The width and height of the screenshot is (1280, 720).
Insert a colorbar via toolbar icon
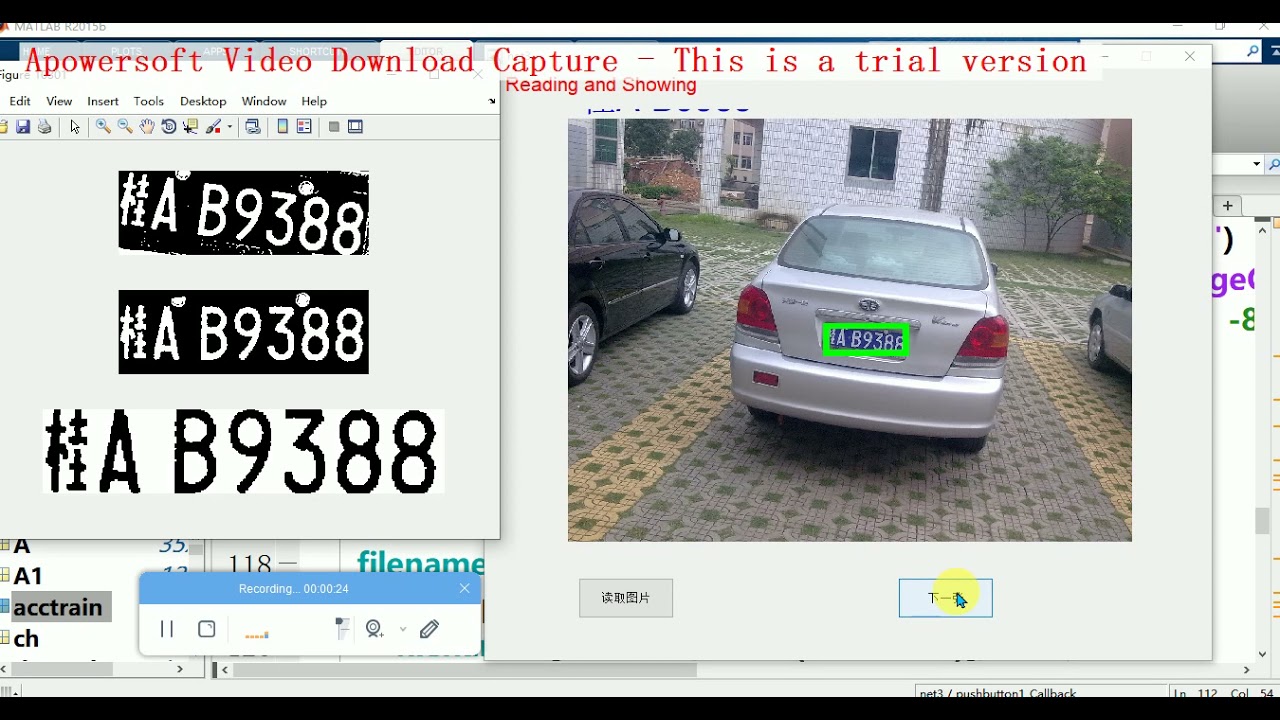pos(283,127)
